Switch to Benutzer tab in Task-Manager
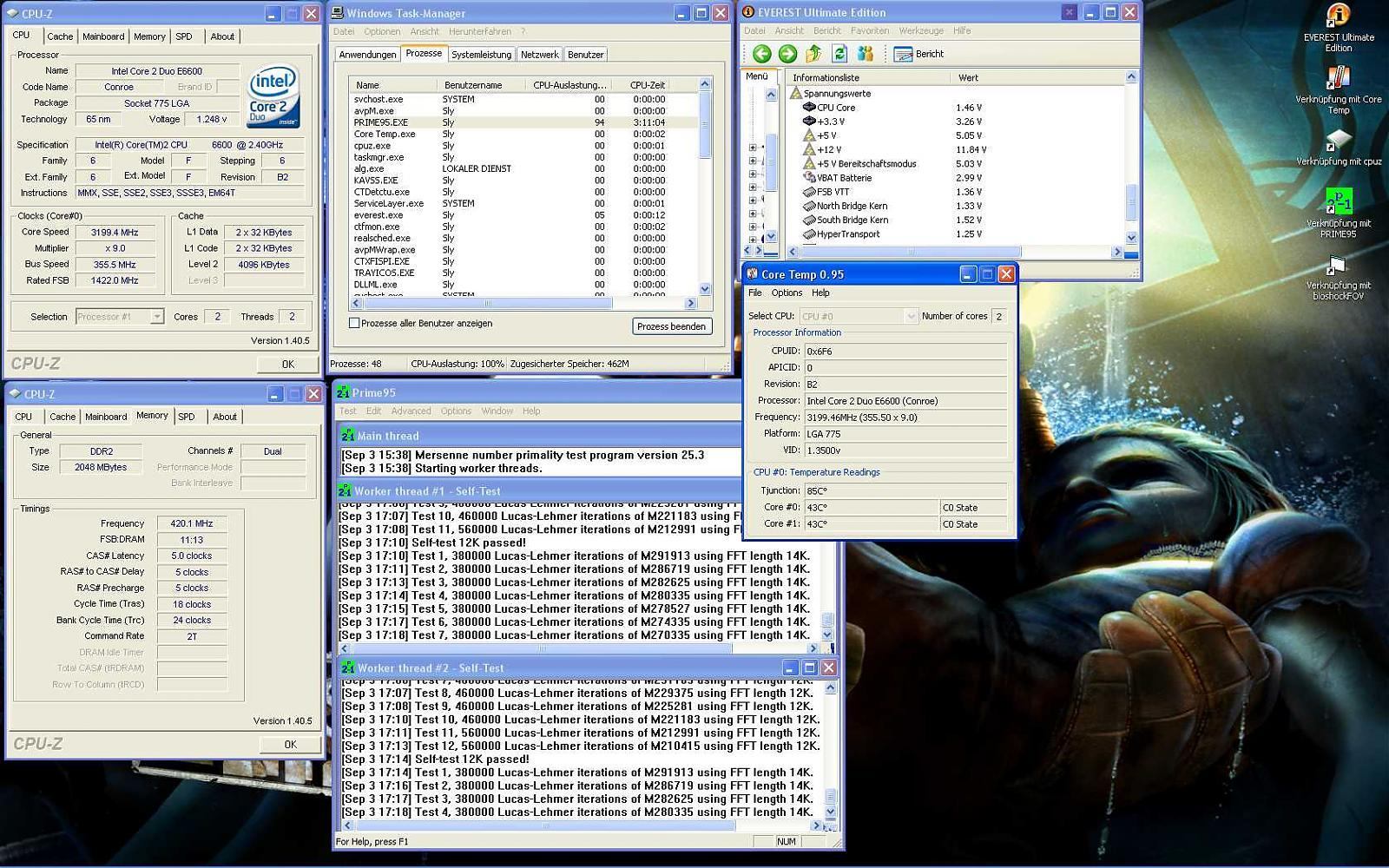Image resolution: width=1389 pixels, height=868 pixels. [586, 55]
